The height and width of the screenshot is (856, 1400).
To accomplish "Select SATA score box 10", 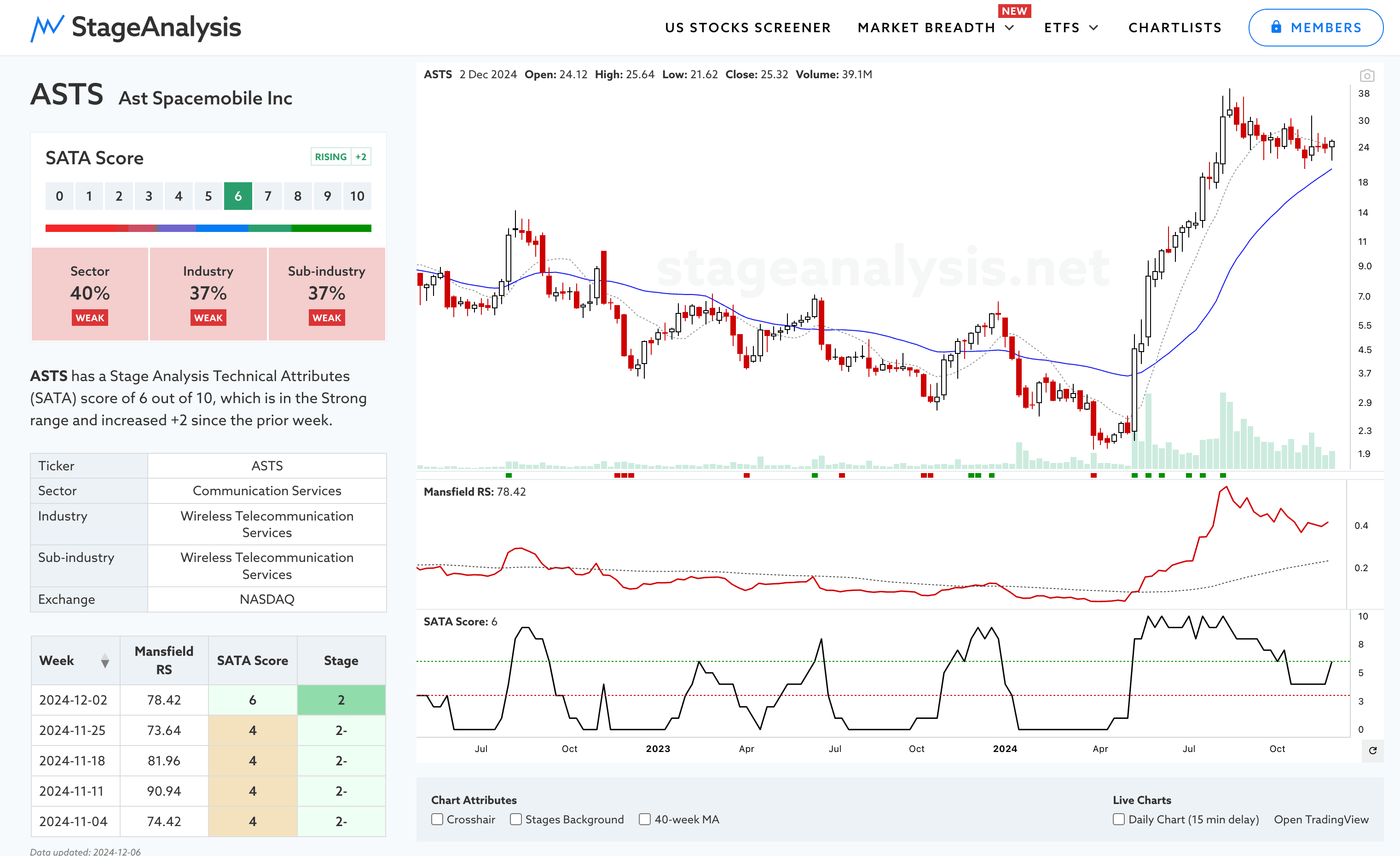I will point(357,196).
